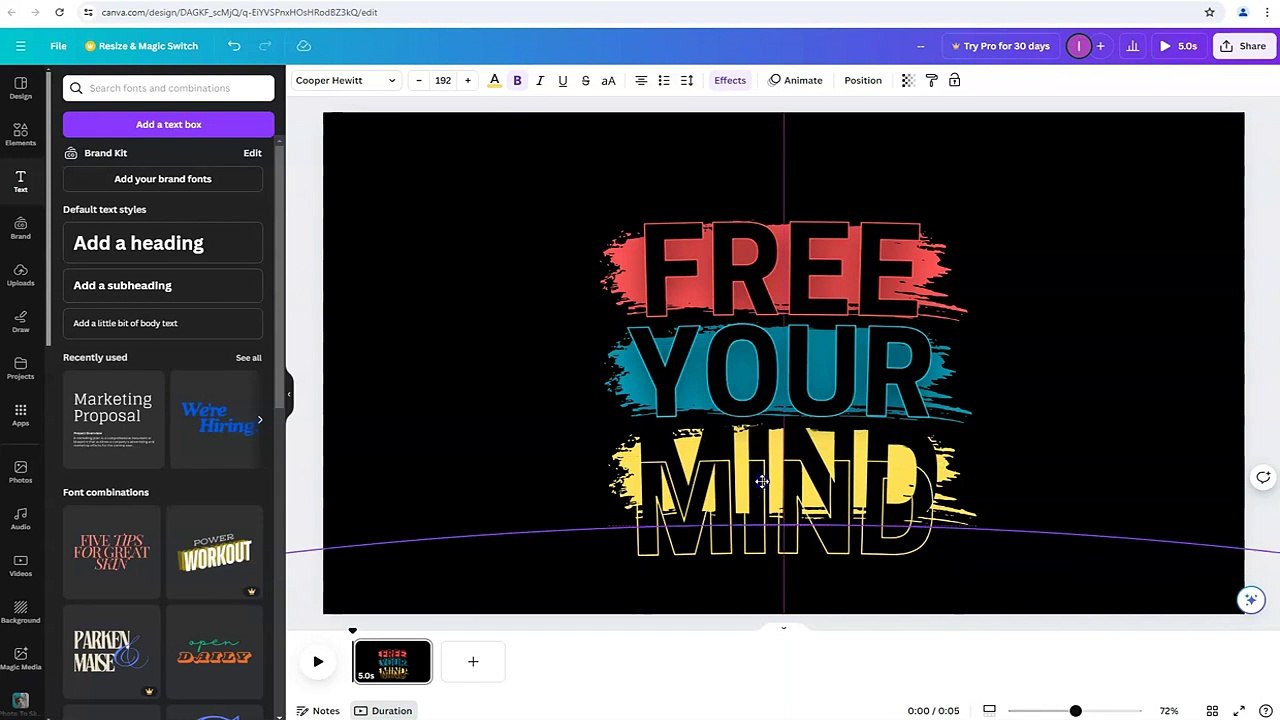This screenshot has height=720, width=1280.
Task: Add a little bit of body text
Action: 163,323
